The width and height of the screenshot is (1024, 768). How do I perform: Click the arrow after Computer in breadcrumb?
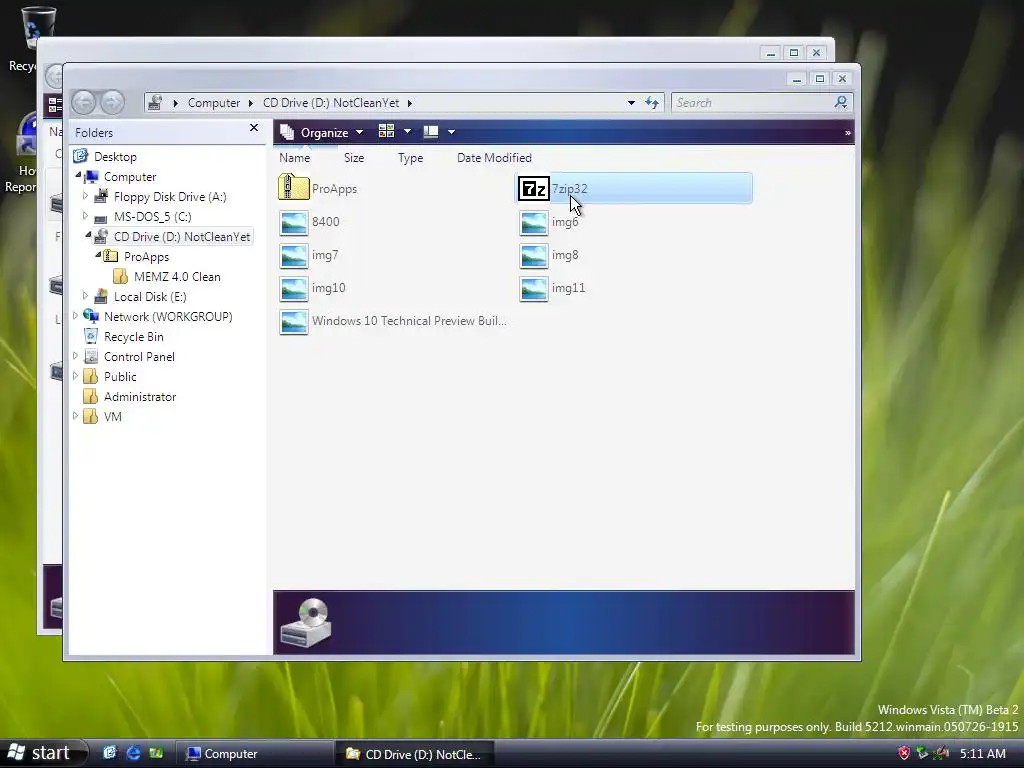251,103
